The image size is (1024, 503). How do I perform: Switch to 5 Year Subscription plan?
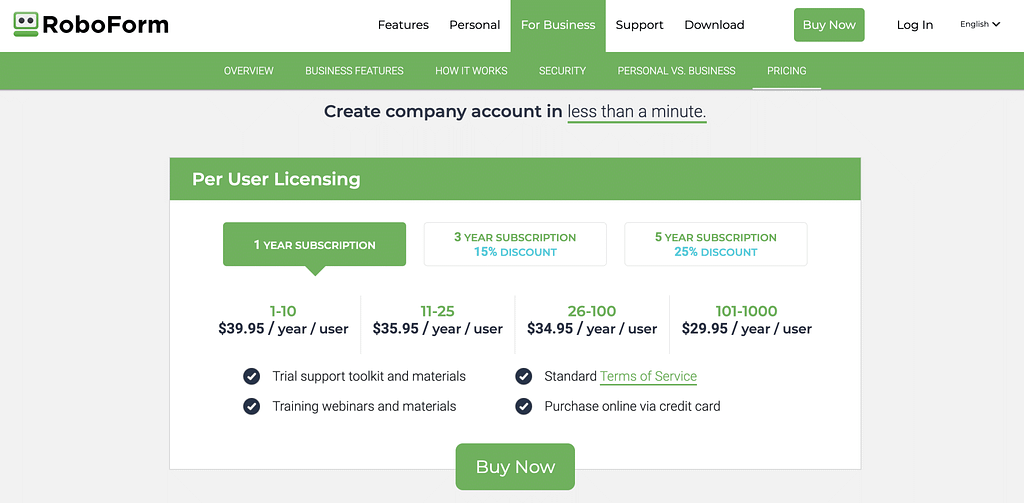point(715,245)
